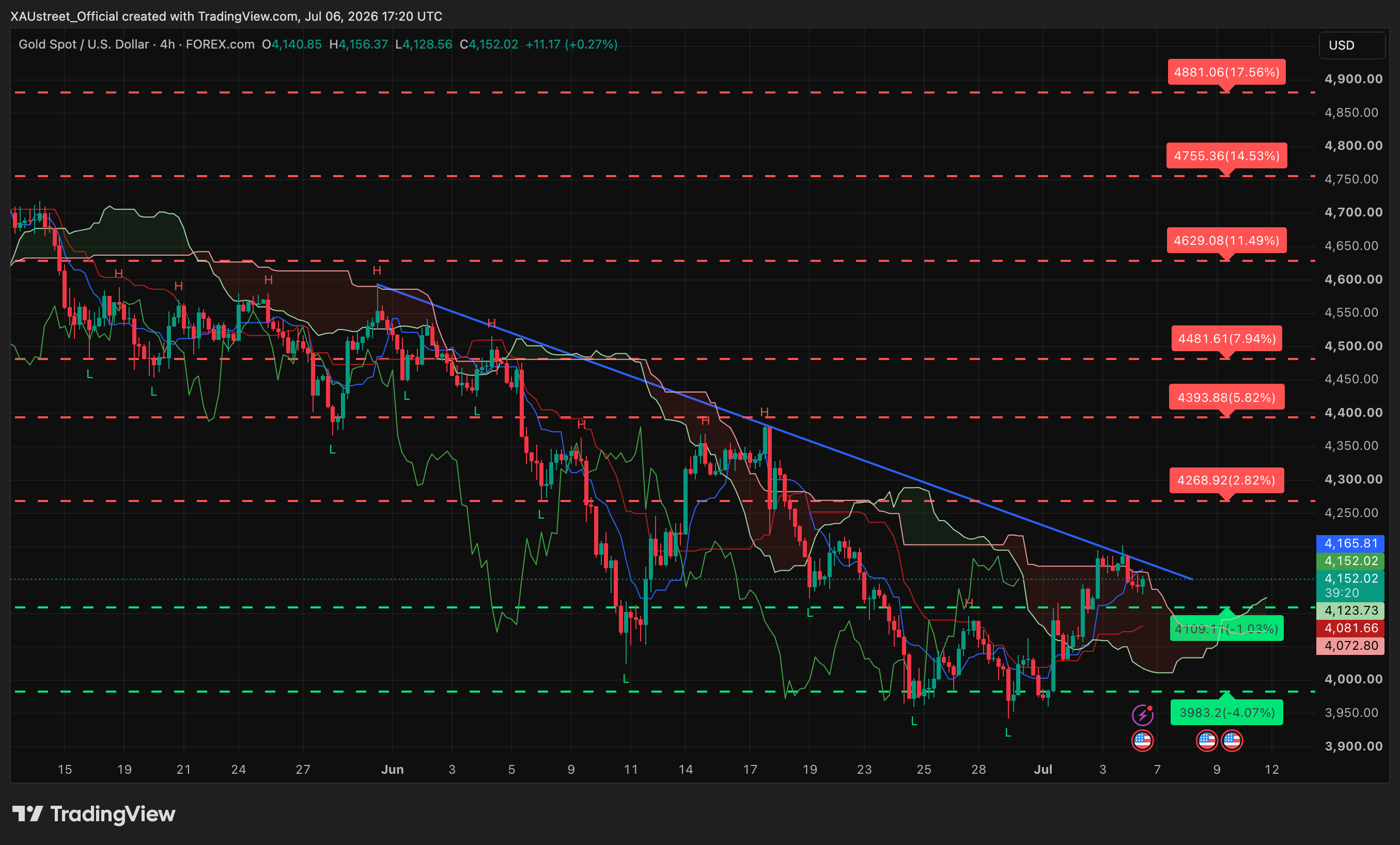Select the 4755.36(14.53%) level label
This screenshot has width=1400, height=845.
tap(1227, 155)
